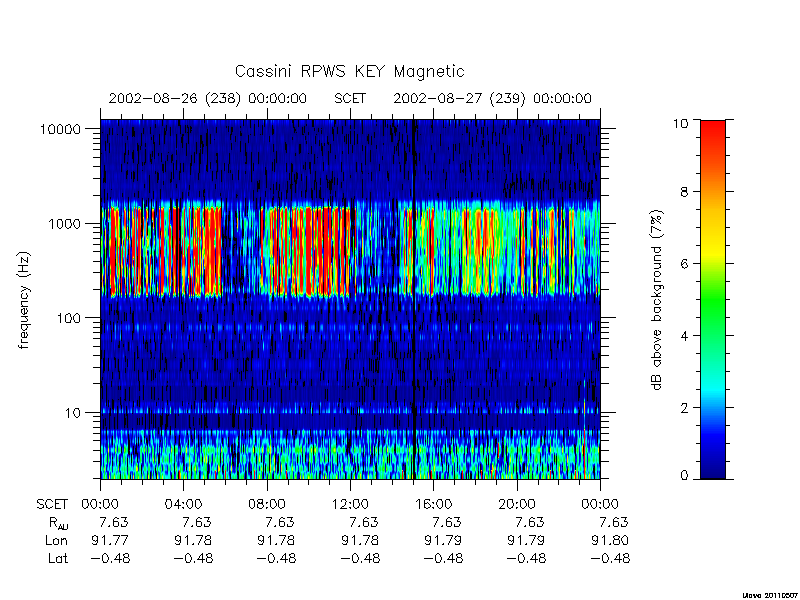Click the Lat row label

pyautogui.click(x=58, y=558)
